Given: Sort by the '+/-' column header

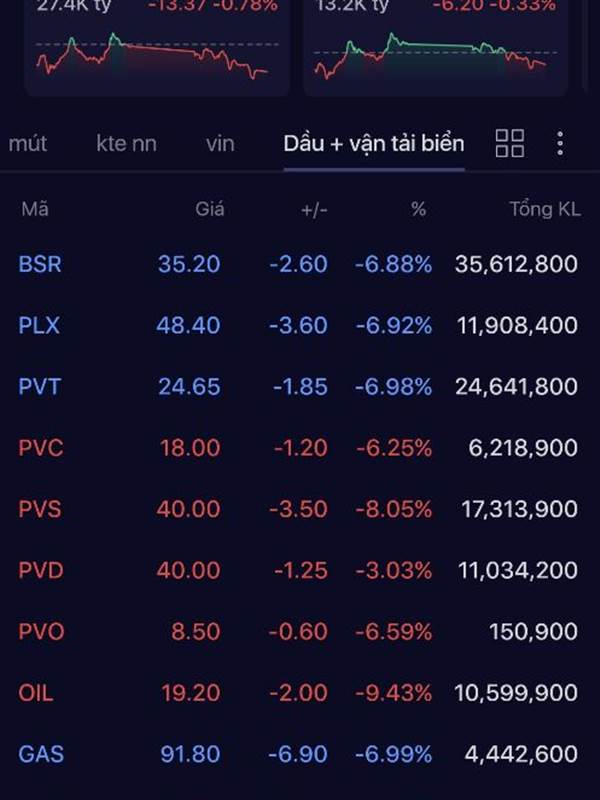Looking at the screenshot, I should pos(314,210).
